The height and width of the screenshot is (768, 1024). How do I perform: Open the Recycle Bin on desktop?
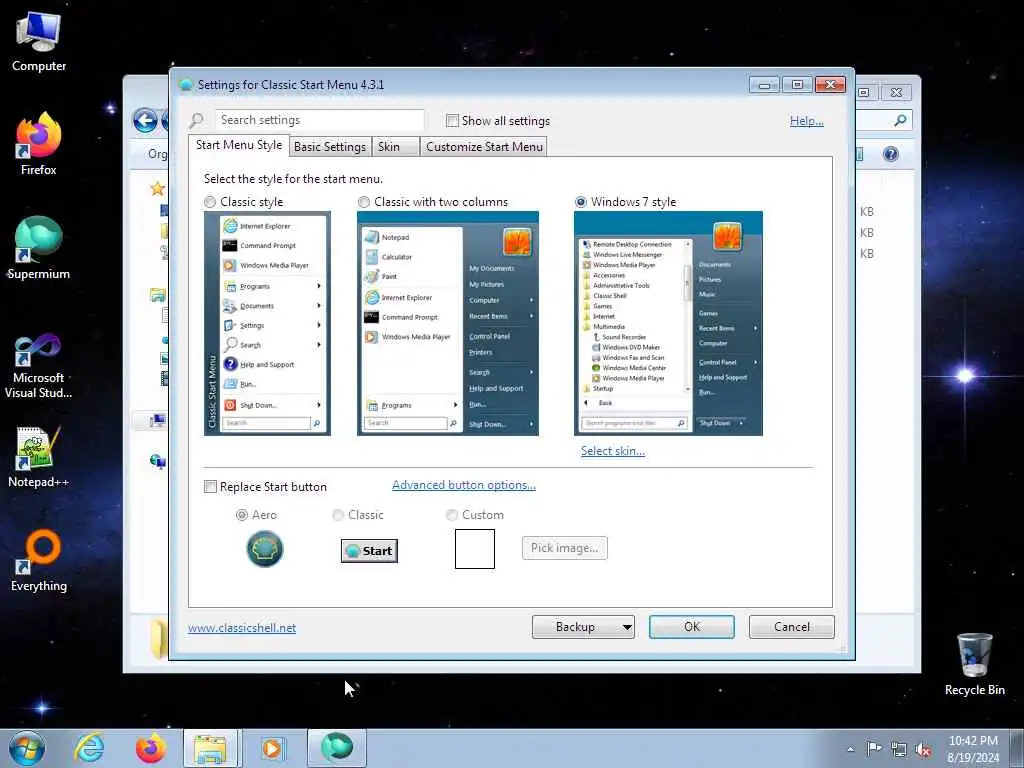tap(974, 664)
